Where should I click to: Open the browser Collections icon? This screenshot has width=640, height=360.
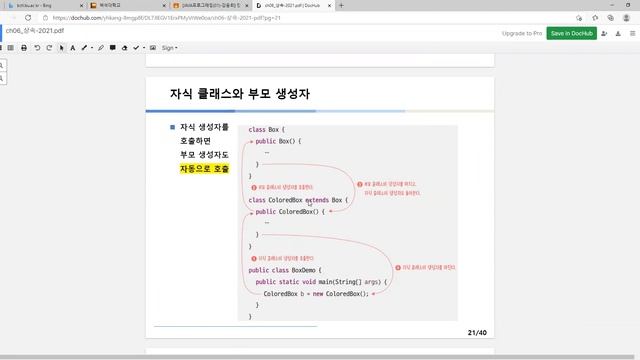click(x=610, y=18)
